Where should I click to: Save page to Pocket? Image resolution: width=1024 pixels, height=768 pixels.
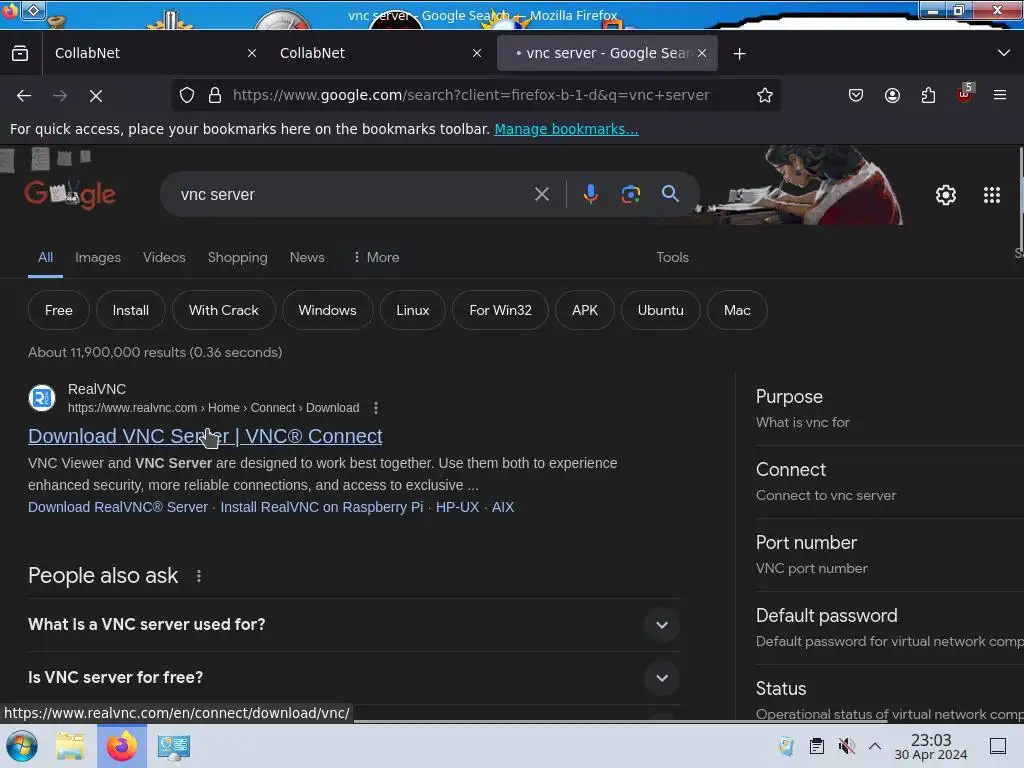(x=856, y=95)
